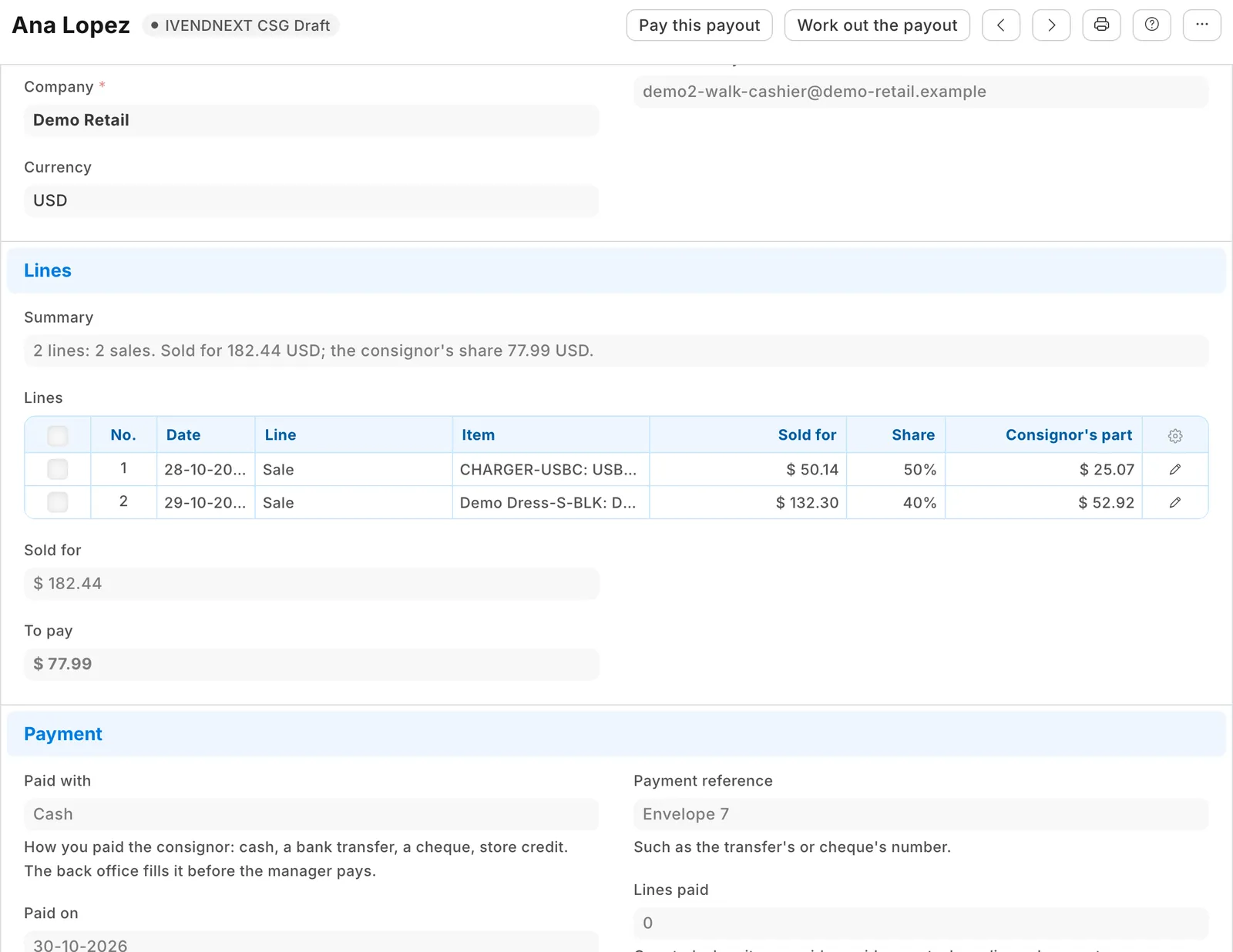Click the To pay $ 77.99 field

[x=311, y=664]
